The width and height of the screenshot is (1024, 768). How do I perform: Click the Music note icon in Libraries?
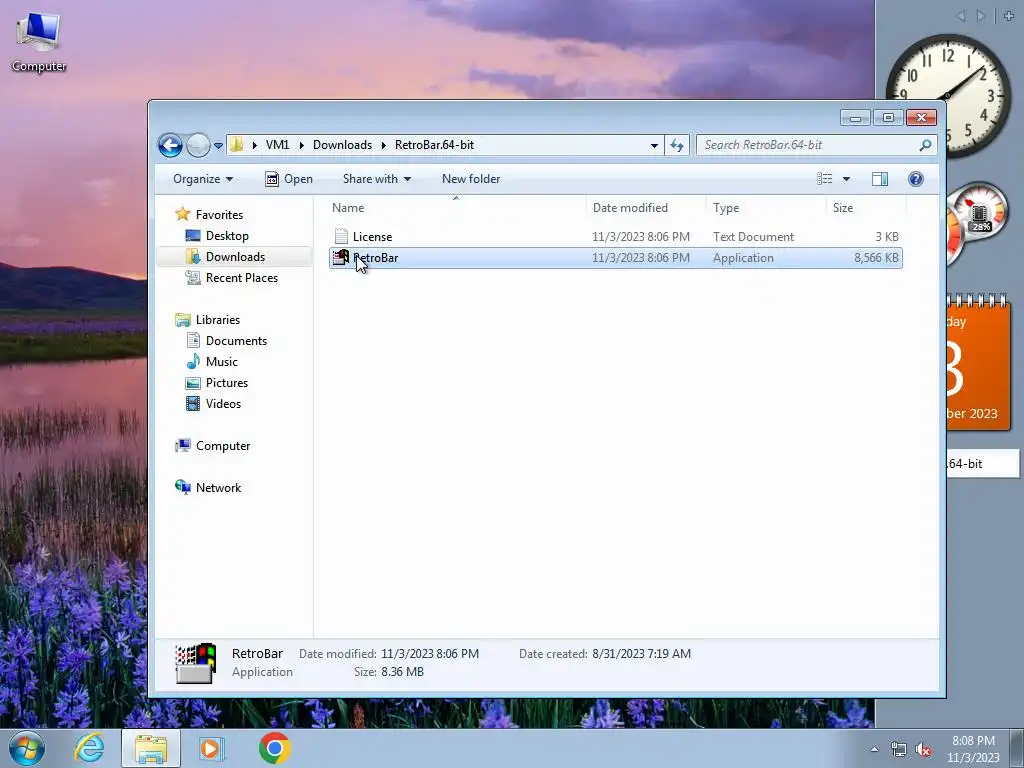(x=193, y=361)
